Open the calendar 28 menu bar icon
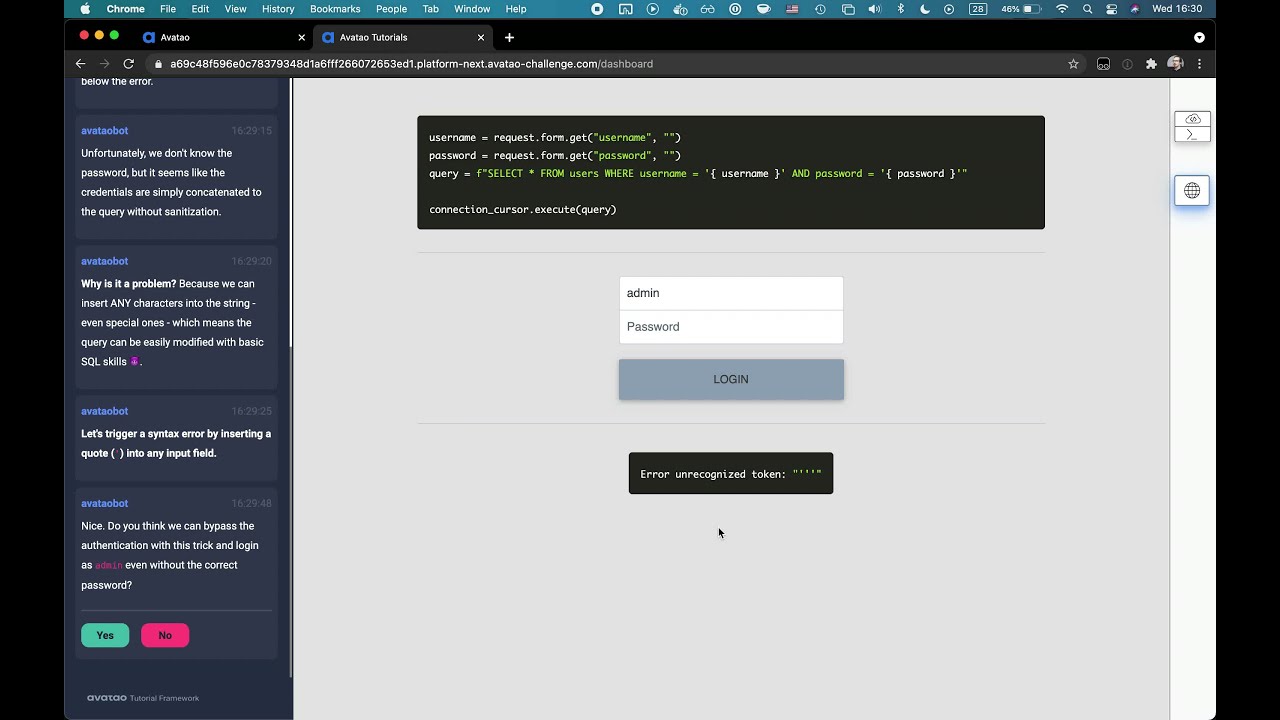 click(978, 9)
